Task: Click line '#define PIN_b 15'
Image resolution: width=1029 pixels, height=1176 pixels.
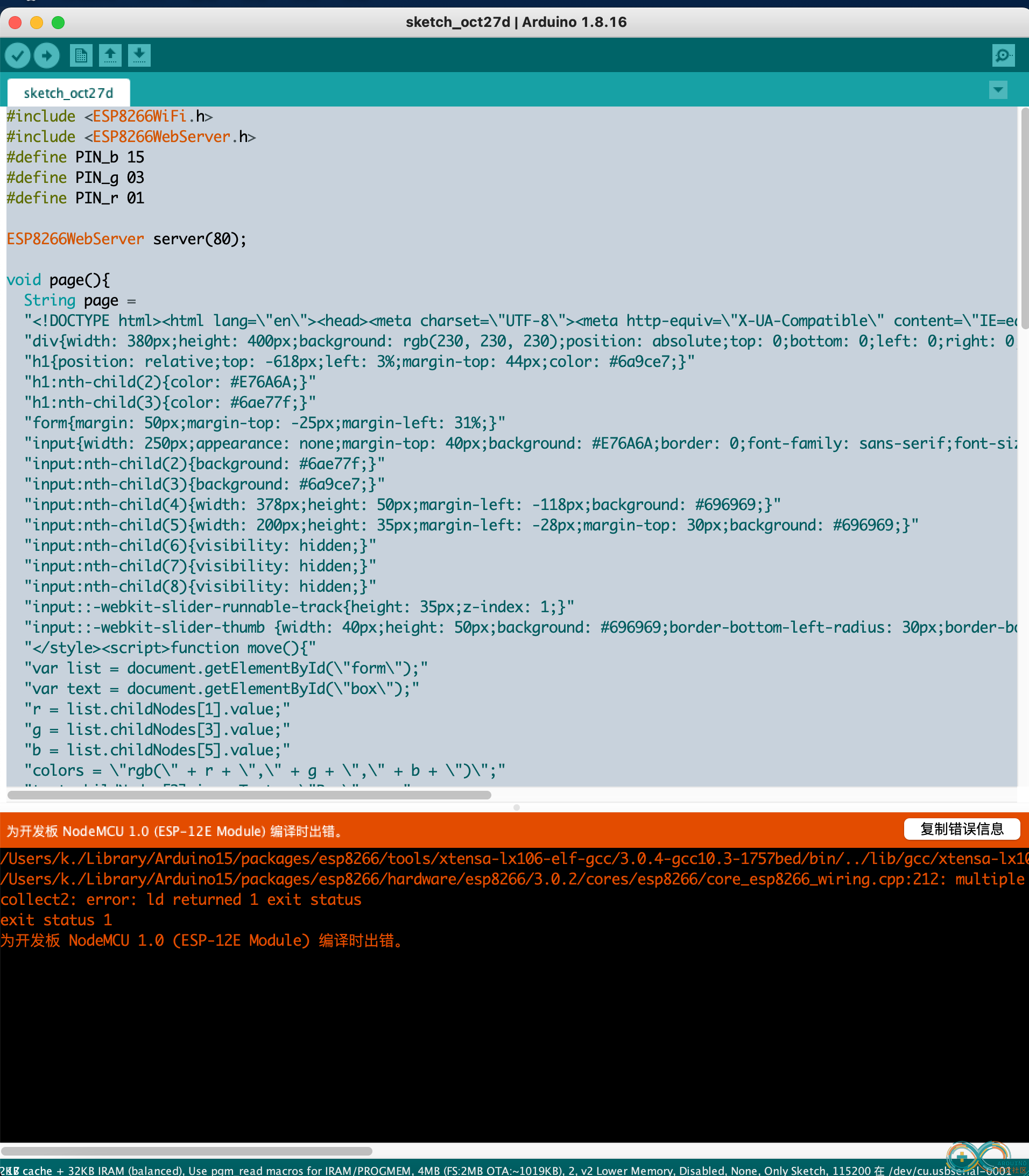Action: 75,157
